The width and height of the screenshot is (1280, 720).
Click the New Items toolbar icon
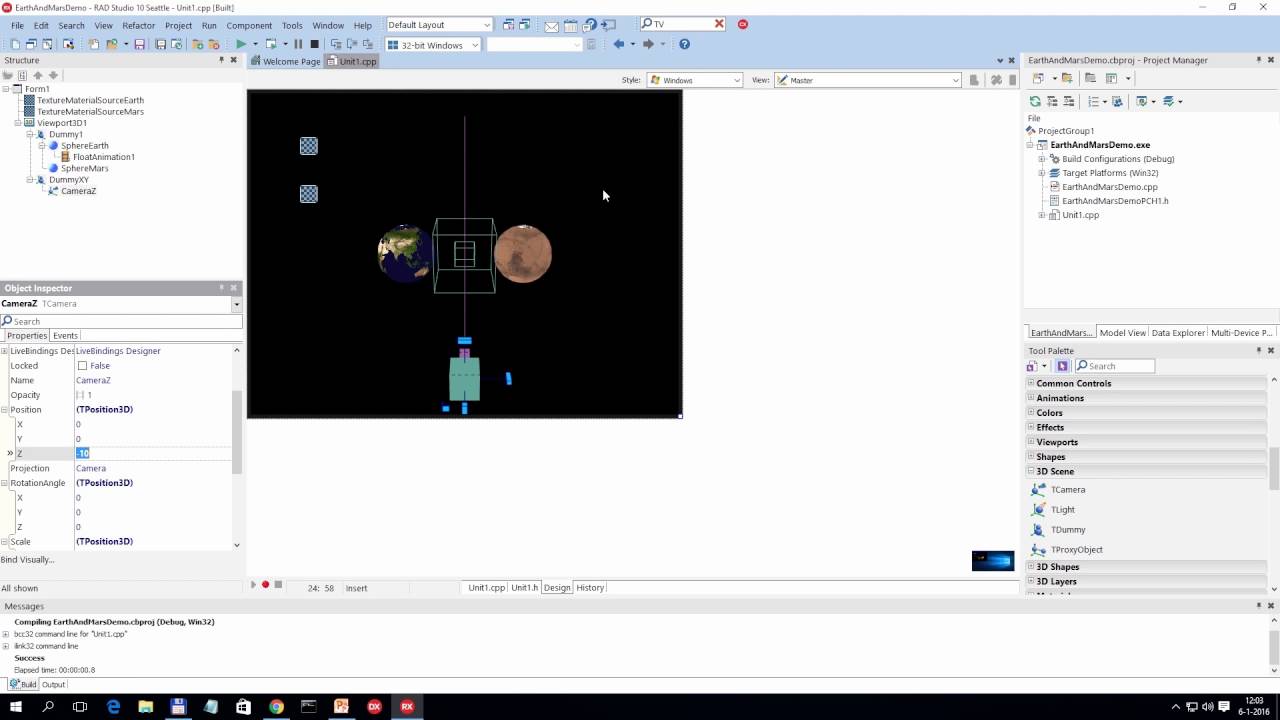(15, 44)
